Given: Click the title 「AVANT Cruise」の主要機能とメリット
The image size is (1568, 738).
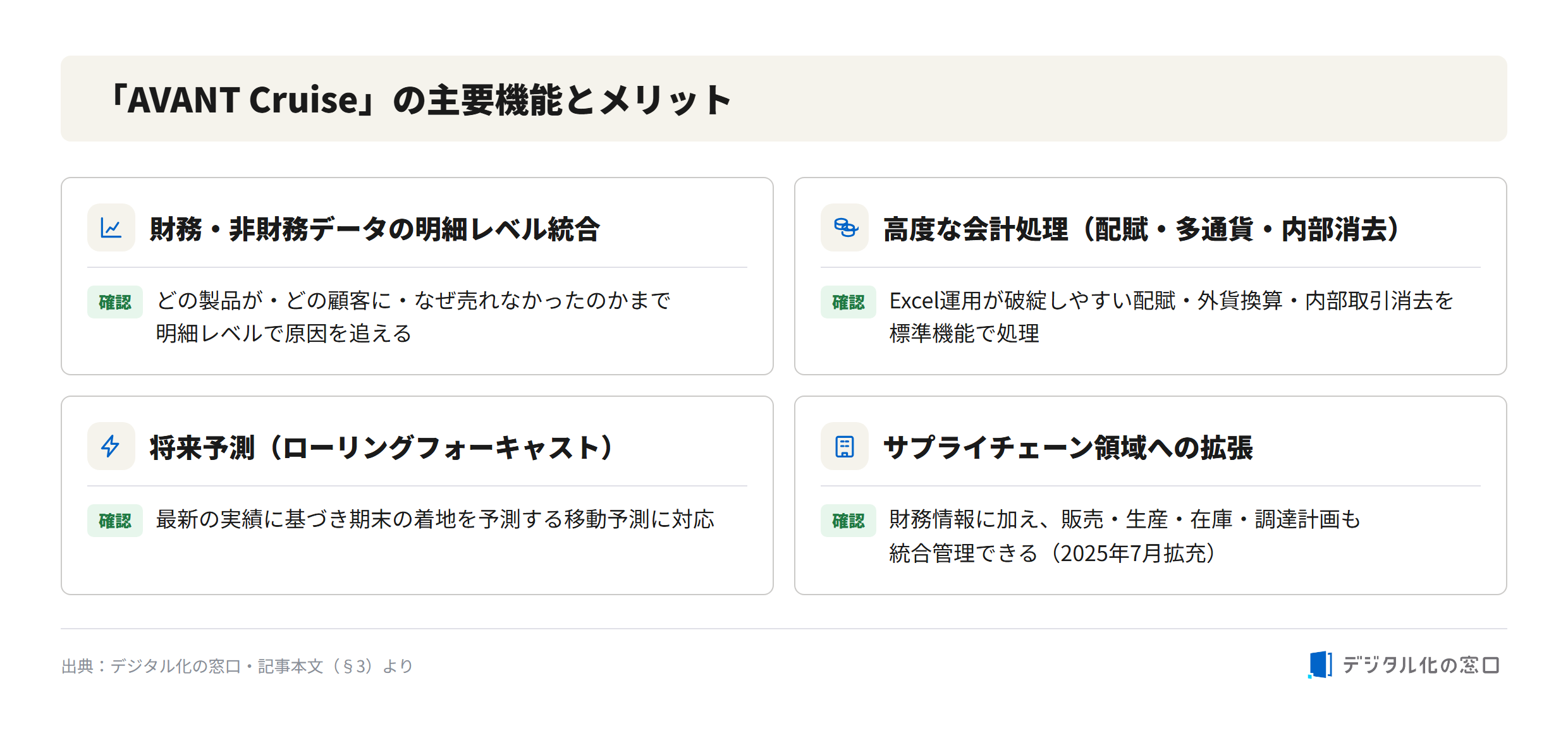Looking at the screenshot, I should [x=420, y=100].
